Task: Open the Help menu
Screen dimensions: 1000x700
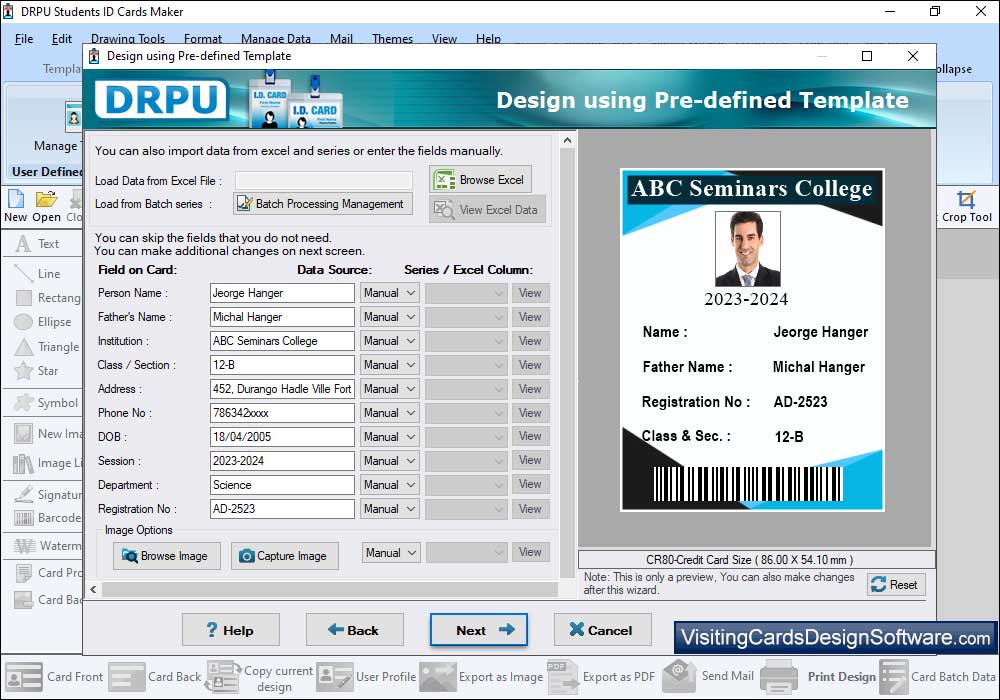Action: point(488,39)
